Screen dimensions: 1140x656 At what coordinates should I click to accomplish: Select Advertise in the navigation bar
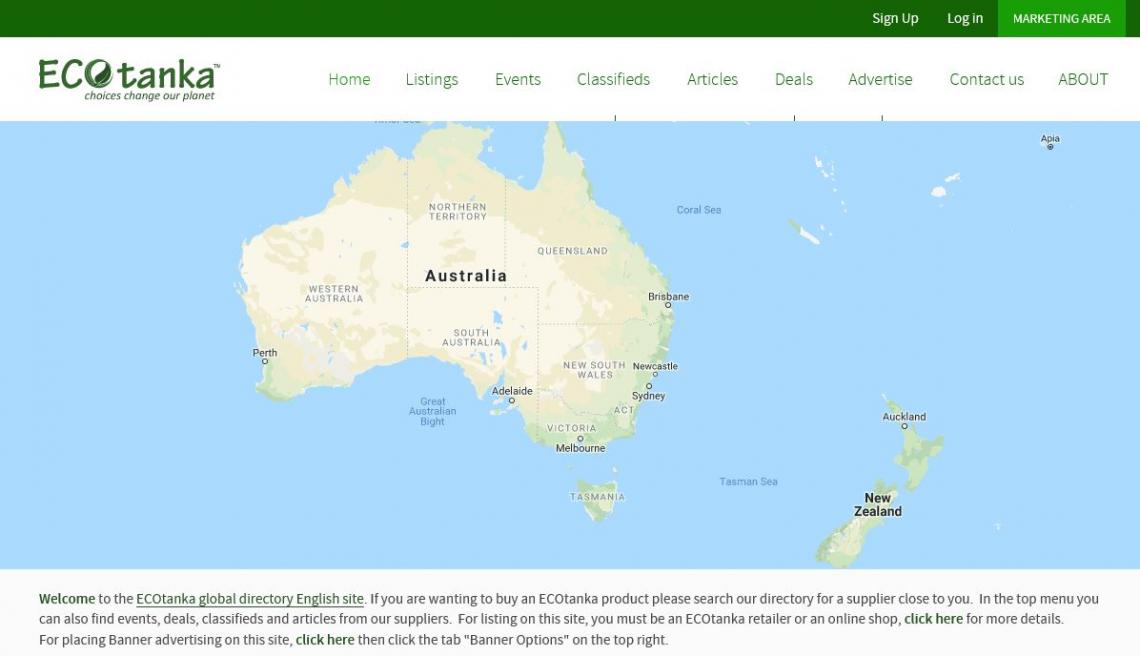tap(880, 79)
